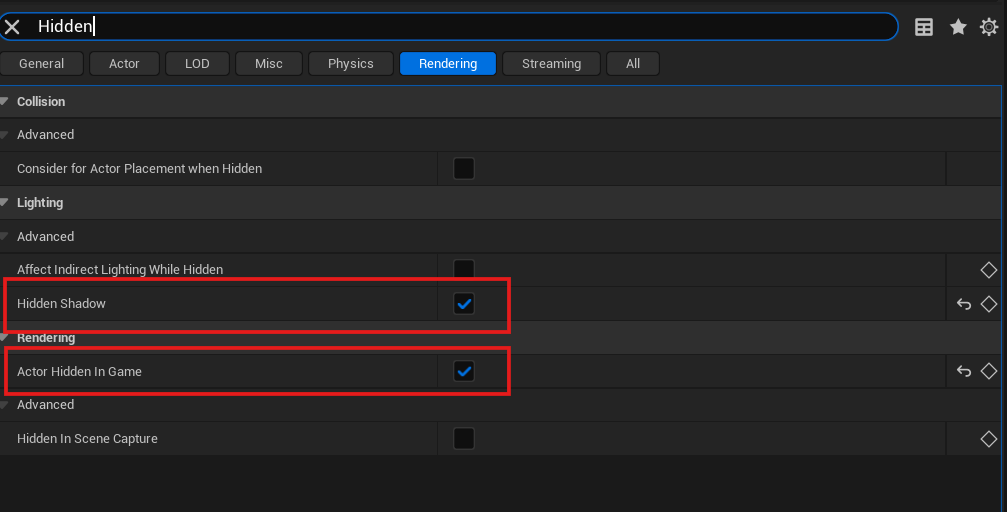Select the Hidden Shadow property label

[x=61, y=303]
